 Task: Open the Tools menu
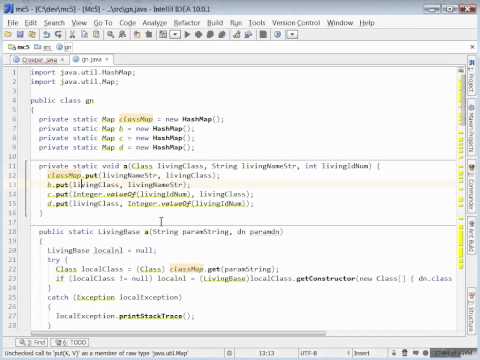(x=257, y=23)
